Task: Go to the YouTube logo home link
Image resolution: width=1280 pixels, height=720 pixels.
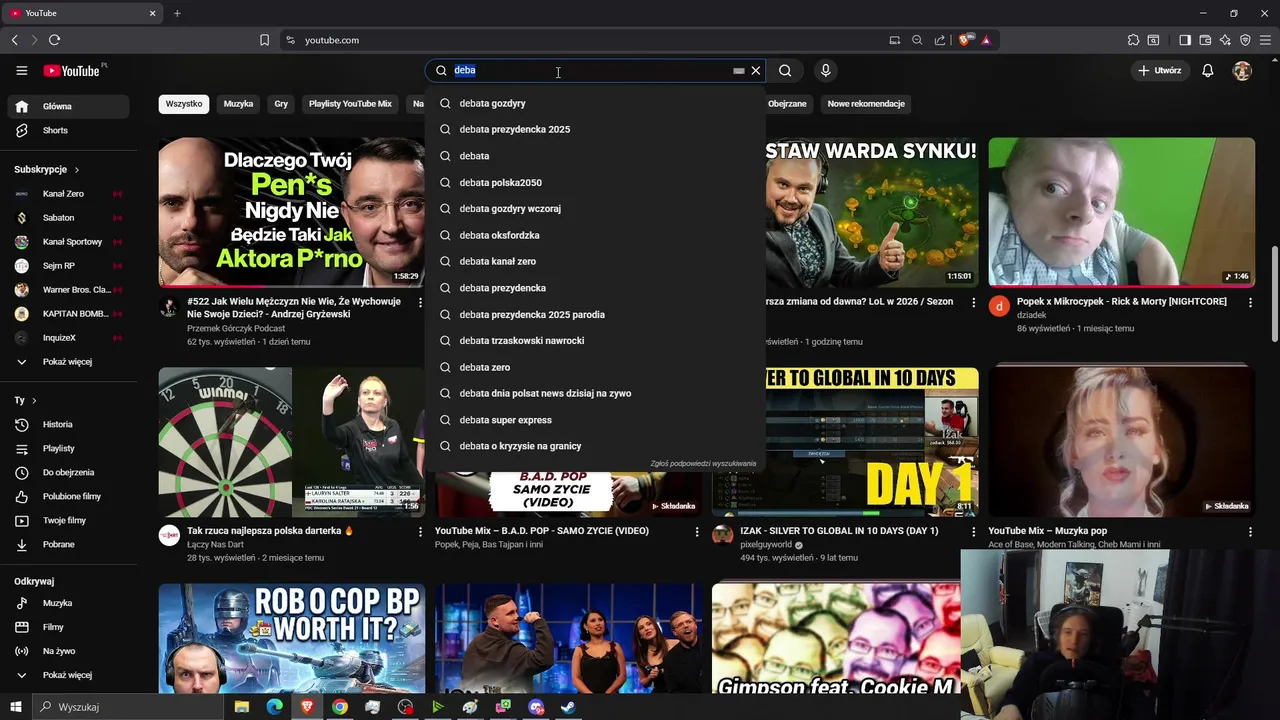Action: (72, 71)
